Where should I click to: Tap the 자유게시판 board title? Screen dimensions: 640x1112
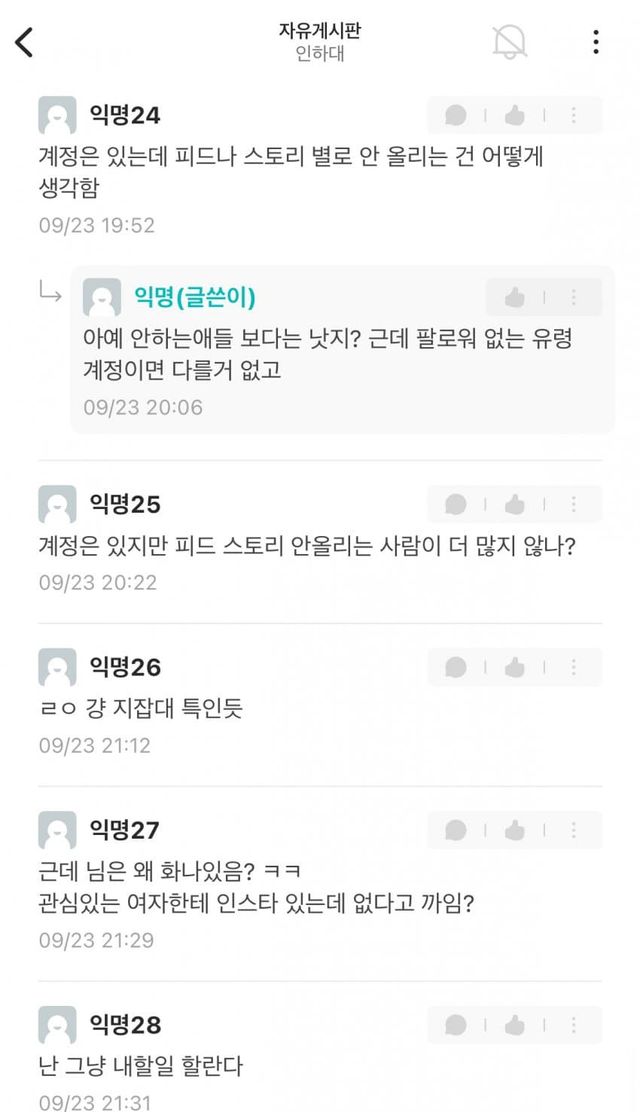tap(320, 31)
